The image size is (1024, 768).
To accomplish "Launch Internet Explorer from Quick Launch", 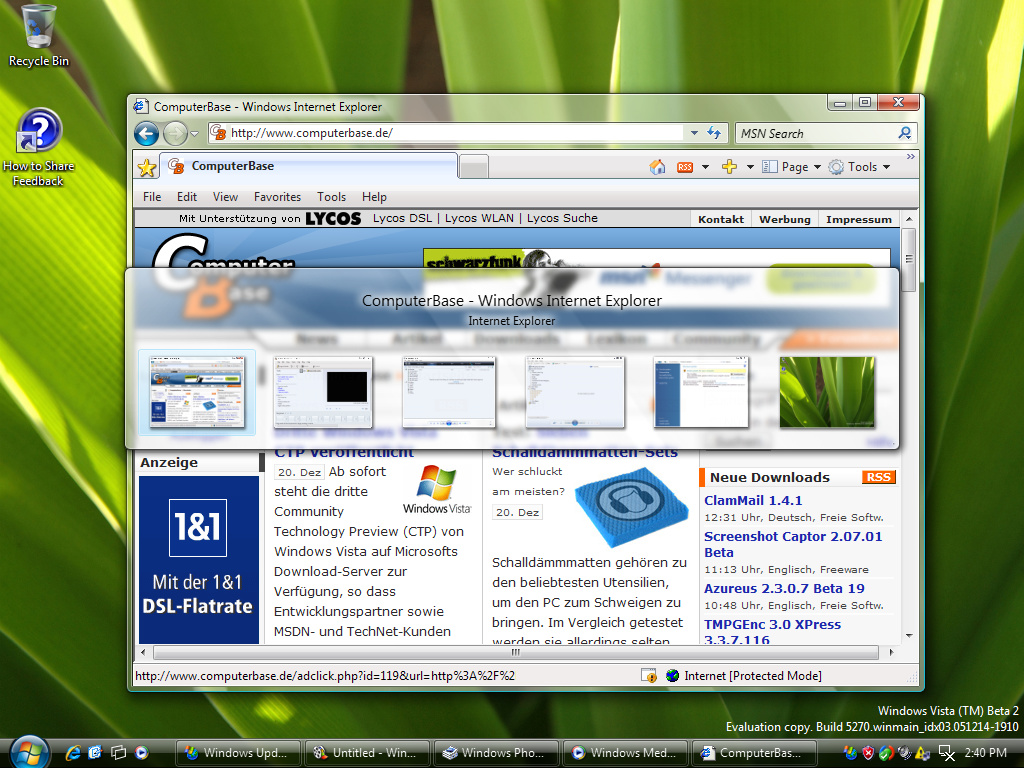I will [x=72, y=752].
